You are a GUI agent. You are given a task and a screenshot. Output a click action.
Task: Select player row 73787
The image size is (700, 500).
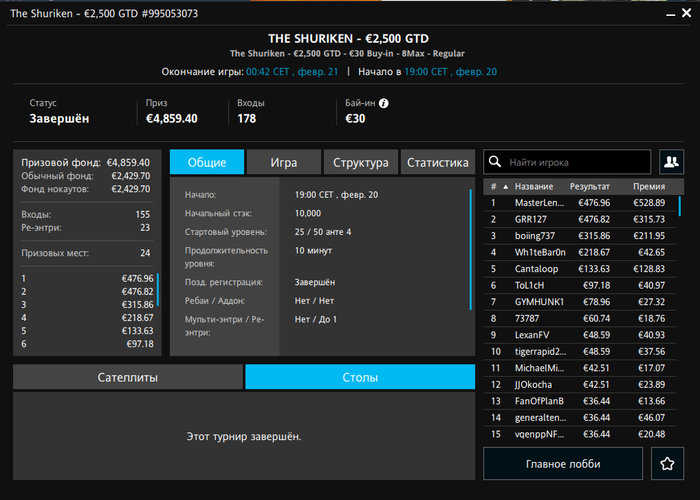pos(579,318)
